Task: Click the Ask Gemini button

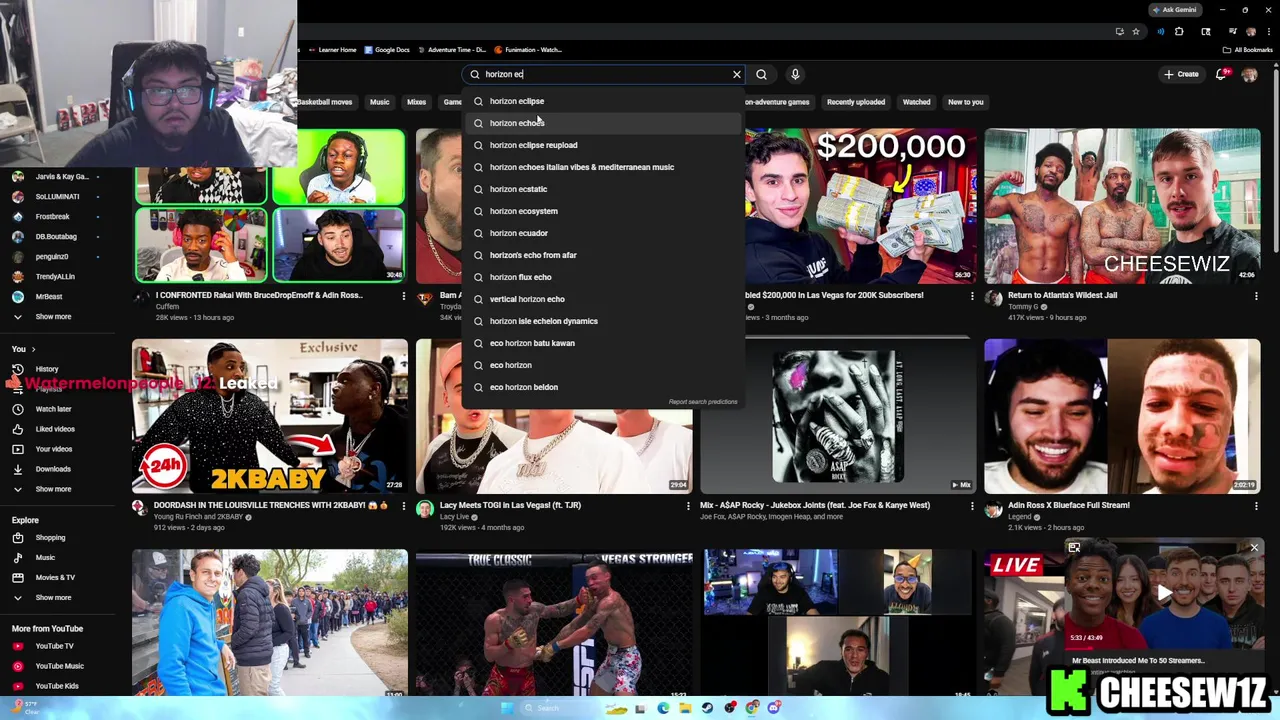Action: tap(1173, 9)
